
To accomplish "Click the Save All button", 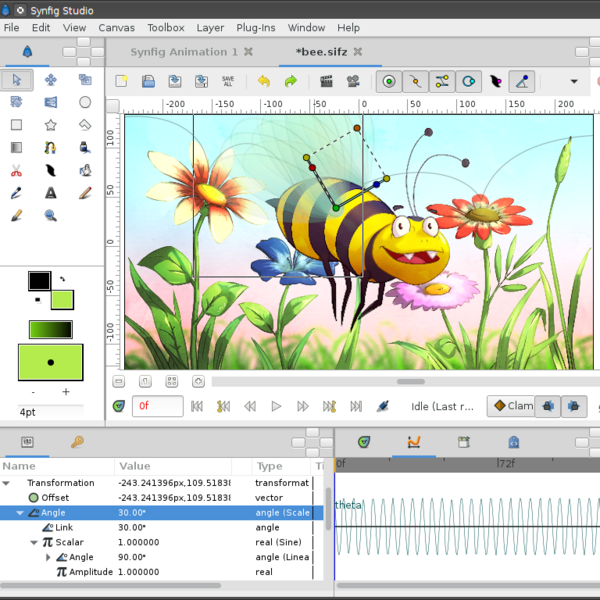I will 228,81.
